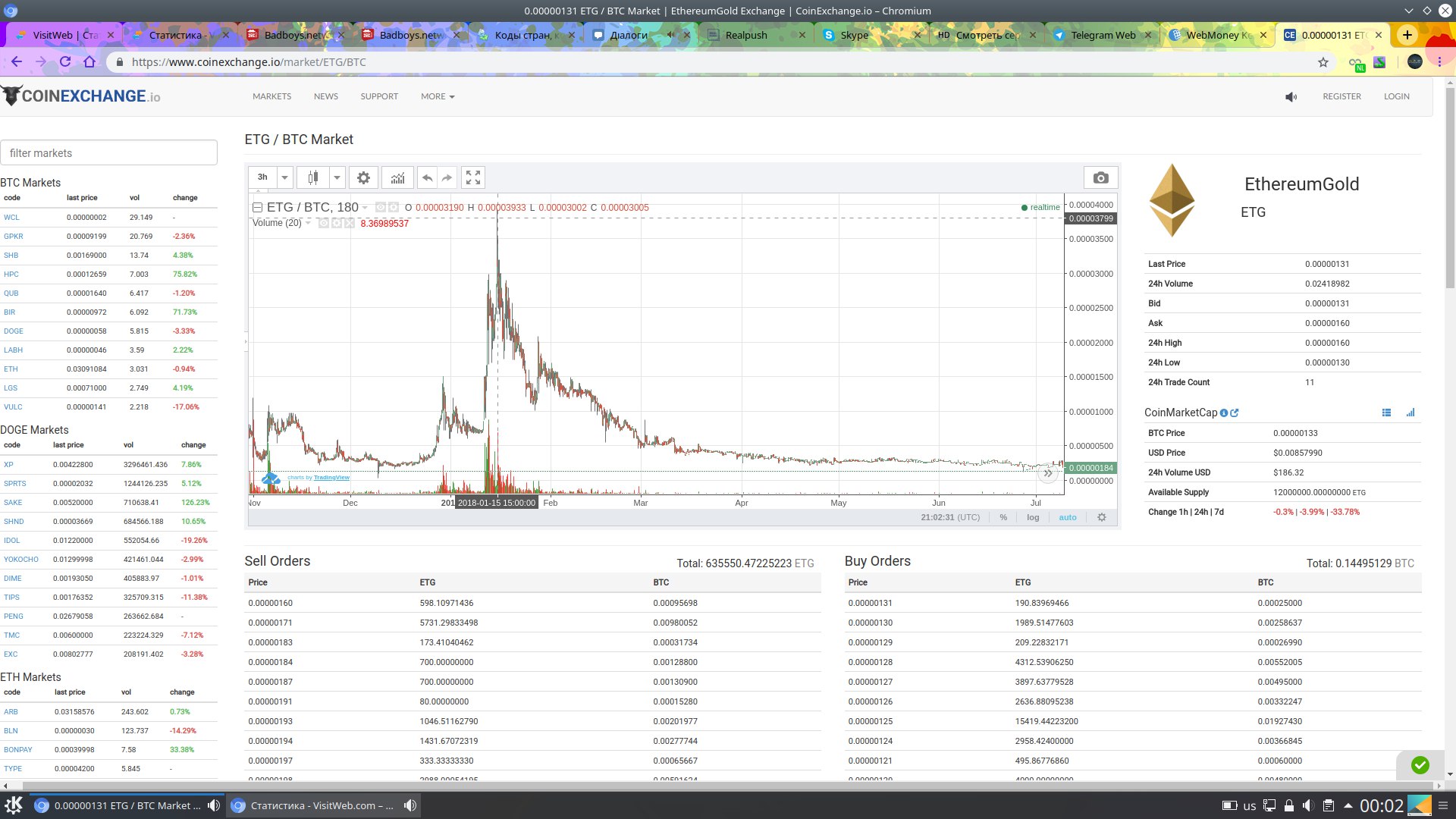Click the LOGIN link
The height and width of the screenshot is (819, 1456).
click(1396, 97)
